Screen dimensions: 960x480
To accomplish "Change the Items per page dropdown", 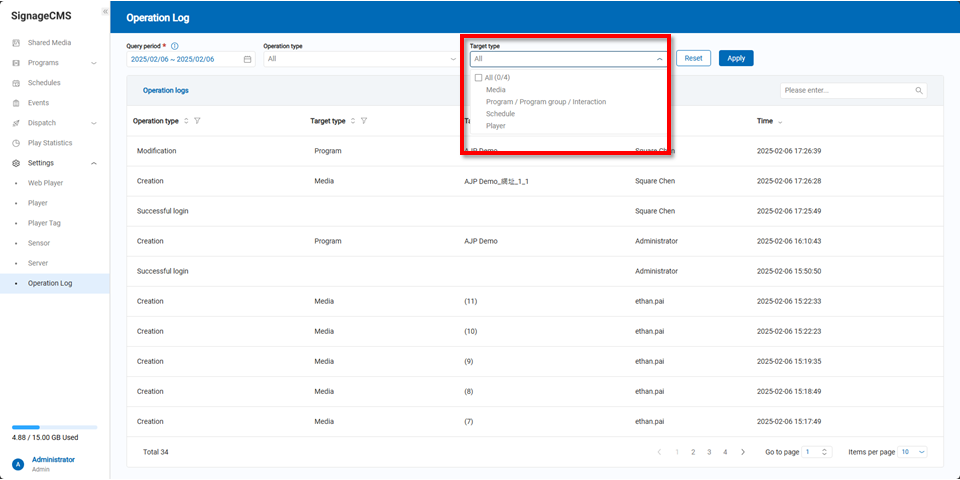I will tap(912, 452).
